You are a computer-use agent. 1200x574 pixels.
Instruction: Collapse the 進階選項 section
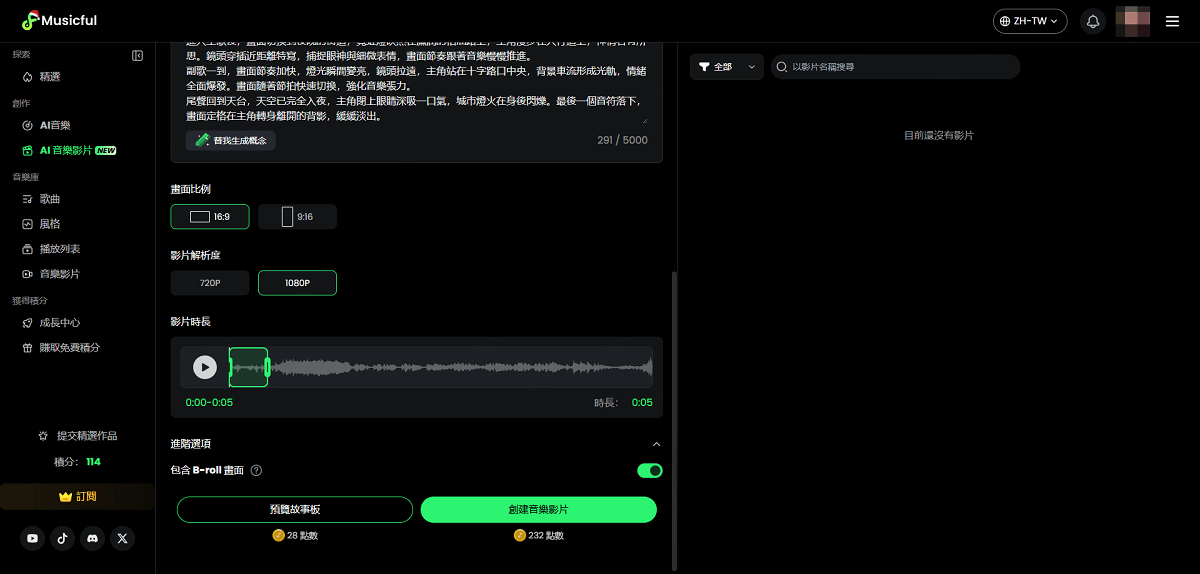(x=656, y=444)
